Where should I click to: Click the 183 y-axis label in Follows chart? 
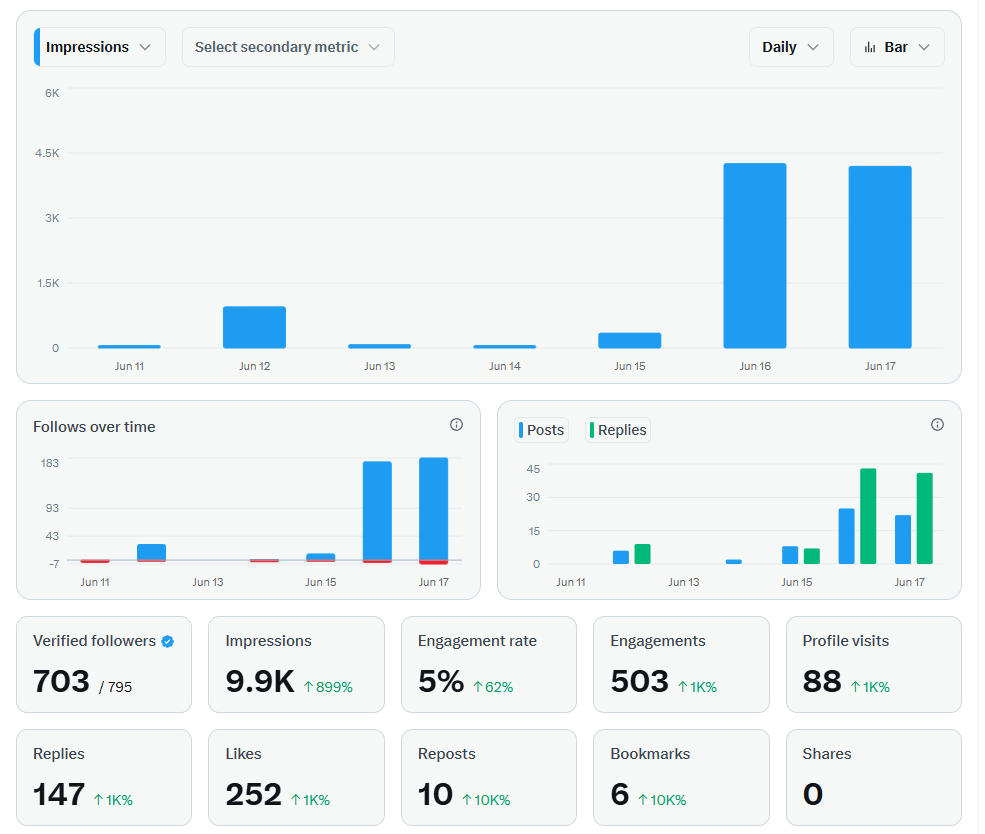click(50, 463)
